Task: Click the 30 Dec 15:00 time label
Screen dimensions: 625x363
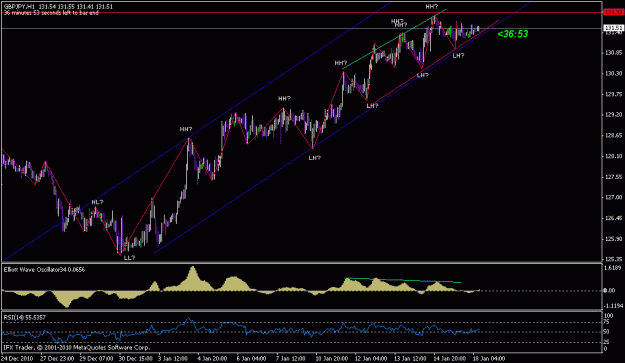Action: [x=136, y=359]
